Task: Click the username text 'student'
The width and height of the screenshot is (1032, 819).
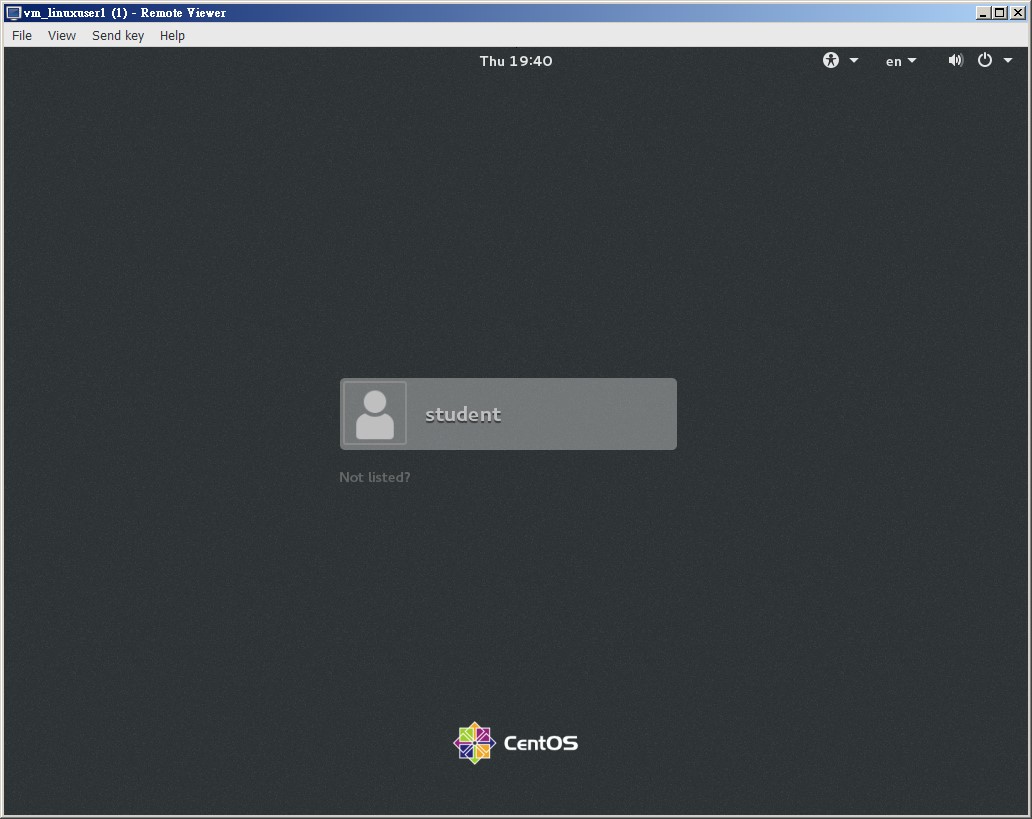Action: (462, 413)
